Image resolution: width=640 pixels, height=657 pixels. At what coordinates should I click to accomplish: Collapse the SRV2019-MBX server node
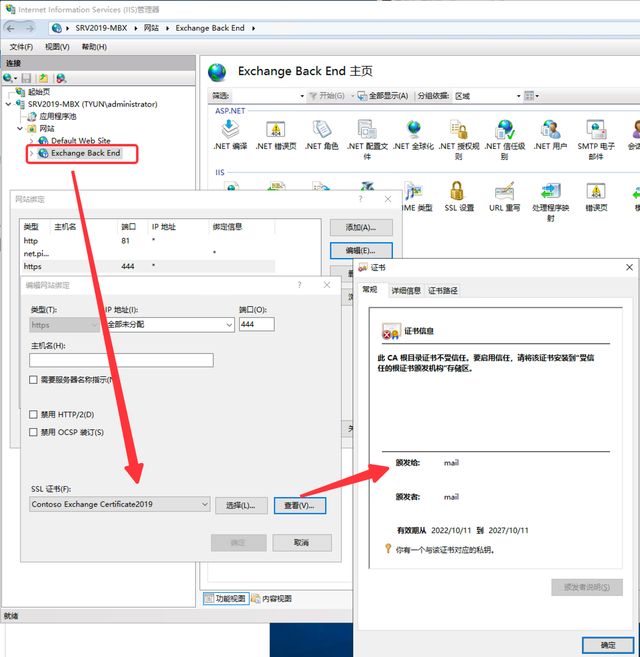tap(8, 104)
